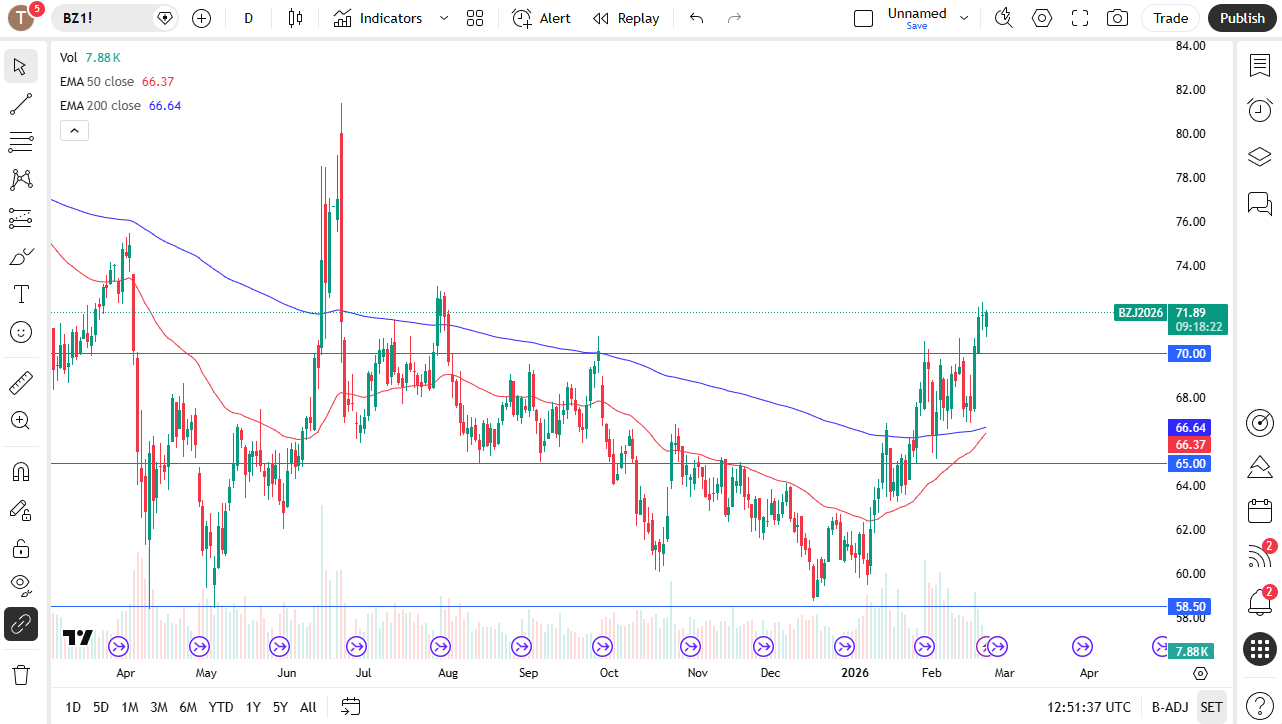The image size is (1282, 724).
Task: Open the Indicators menu
Action: (x=378, y=18)
